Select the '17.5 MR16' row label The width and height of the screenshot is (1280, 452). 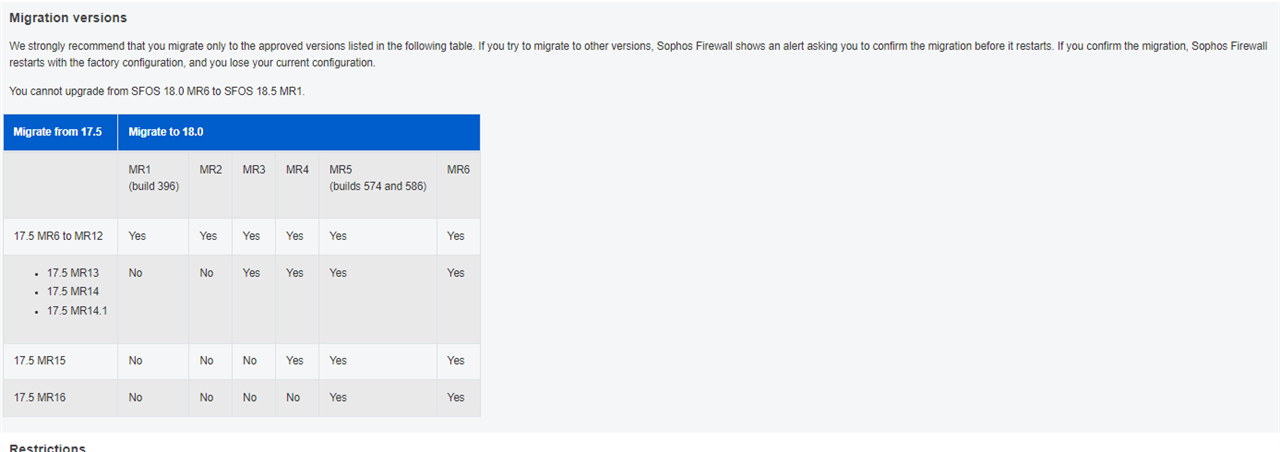(x=40, y=397)
